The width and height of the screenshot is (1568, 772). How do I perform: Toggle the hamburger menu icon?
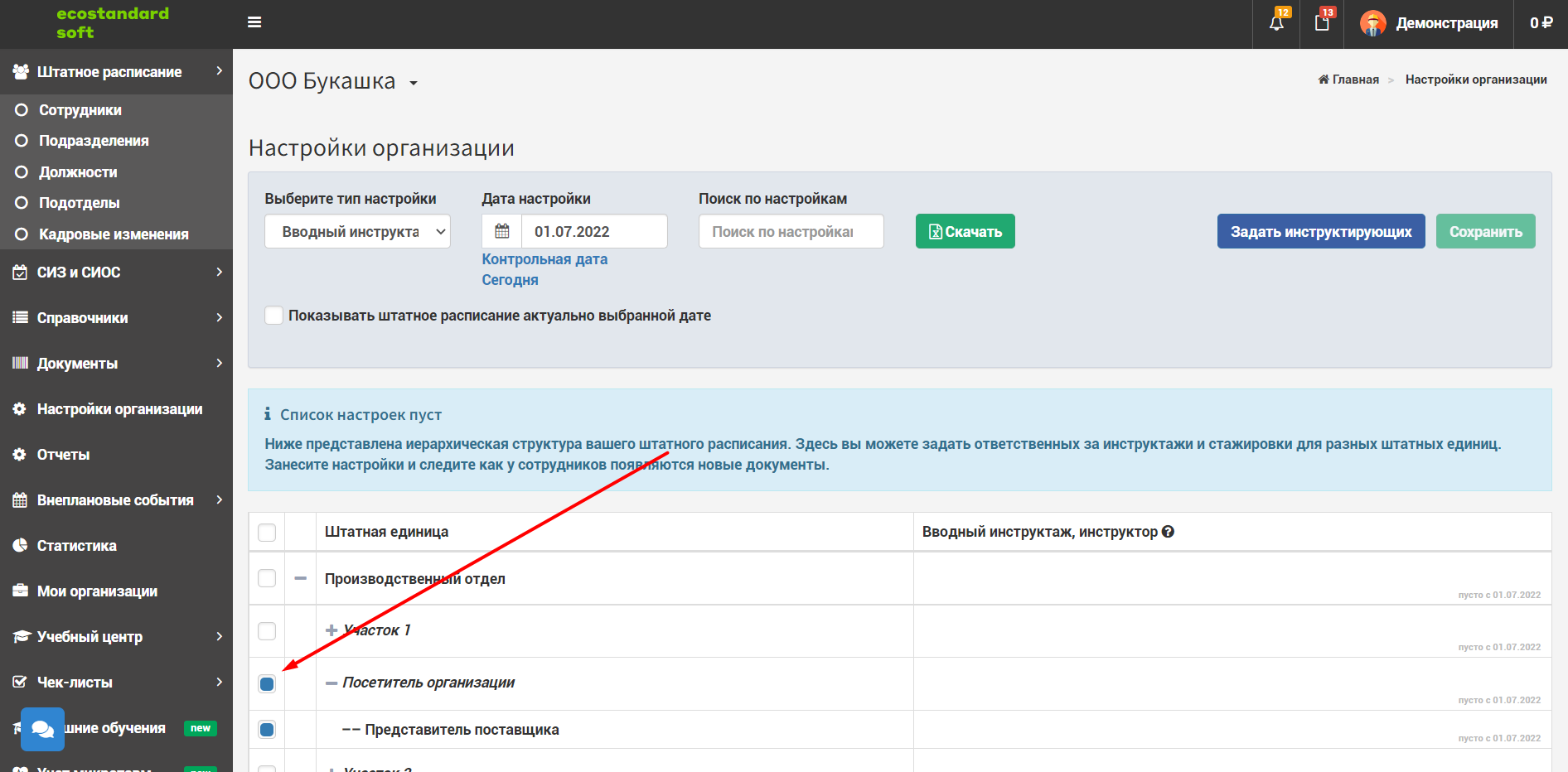tap(254, 22)
